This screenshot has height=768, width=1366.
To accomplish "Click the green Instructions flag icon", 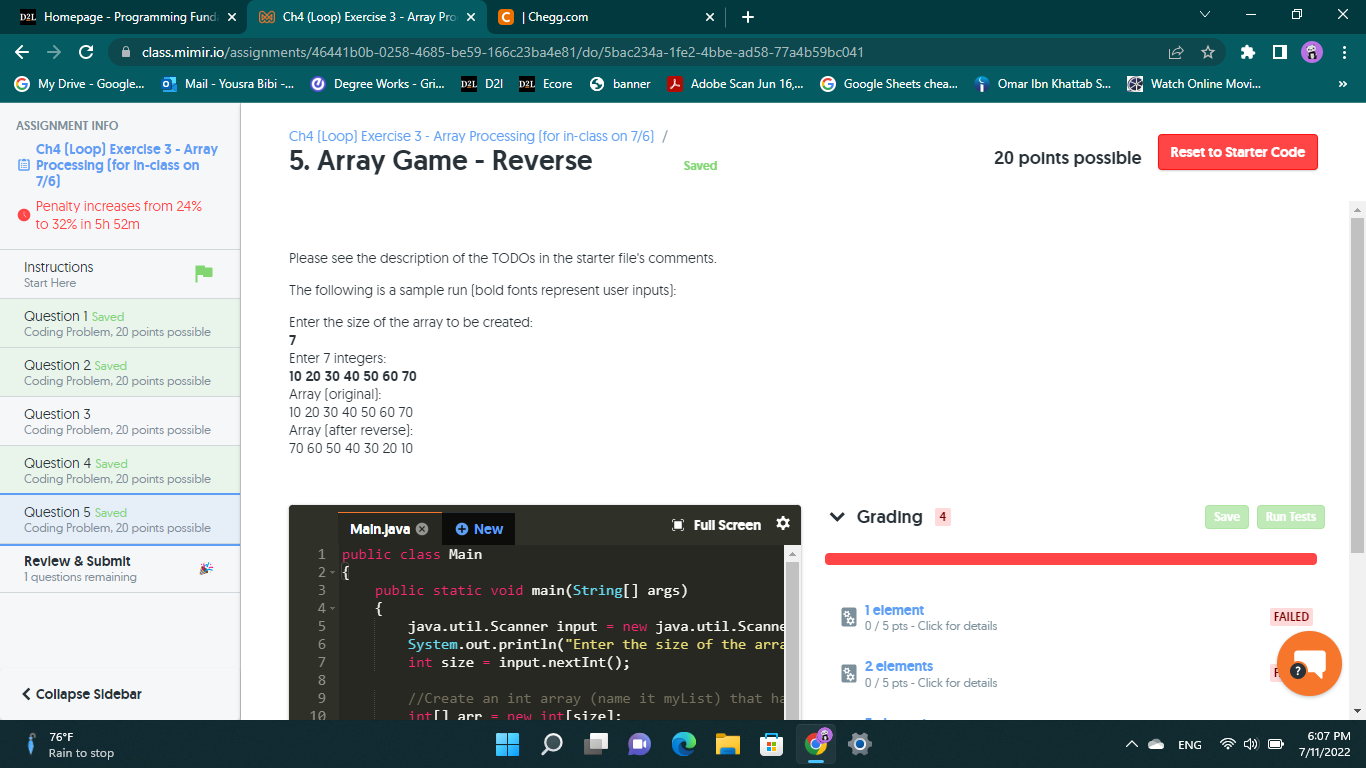I will 204,274.
